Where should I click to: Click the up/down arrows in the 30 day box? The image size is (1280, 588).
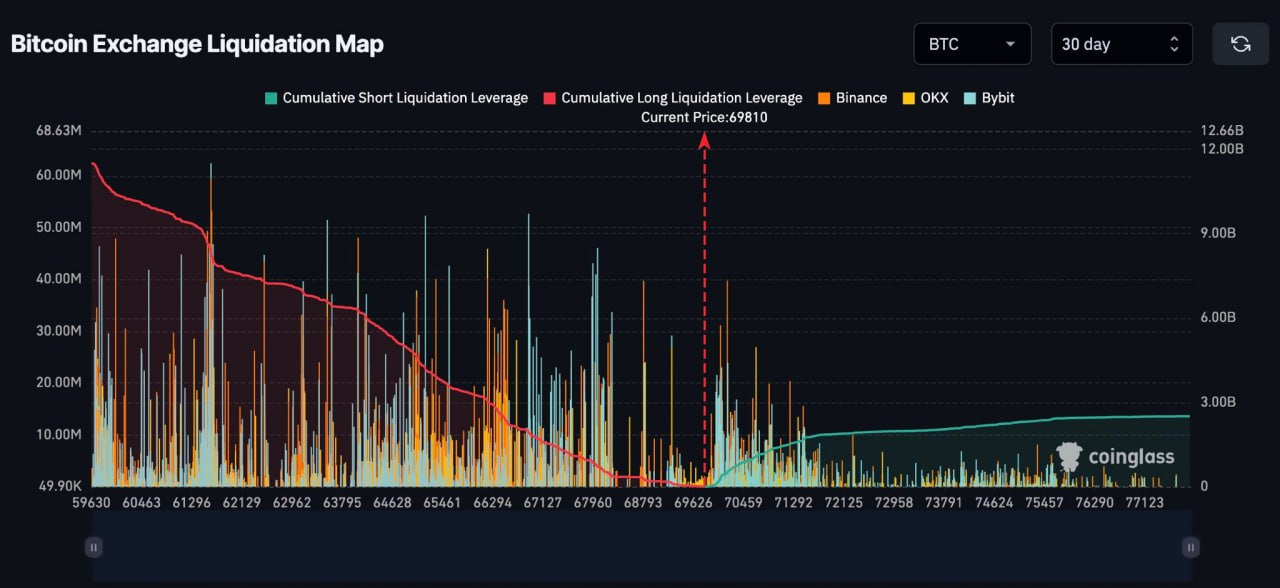[1173, 44]
